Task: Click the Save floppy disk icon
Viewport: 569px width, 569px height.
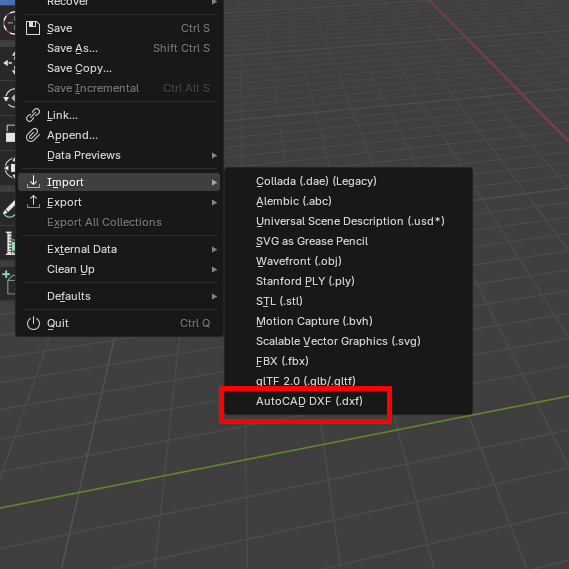Action: 33,28
